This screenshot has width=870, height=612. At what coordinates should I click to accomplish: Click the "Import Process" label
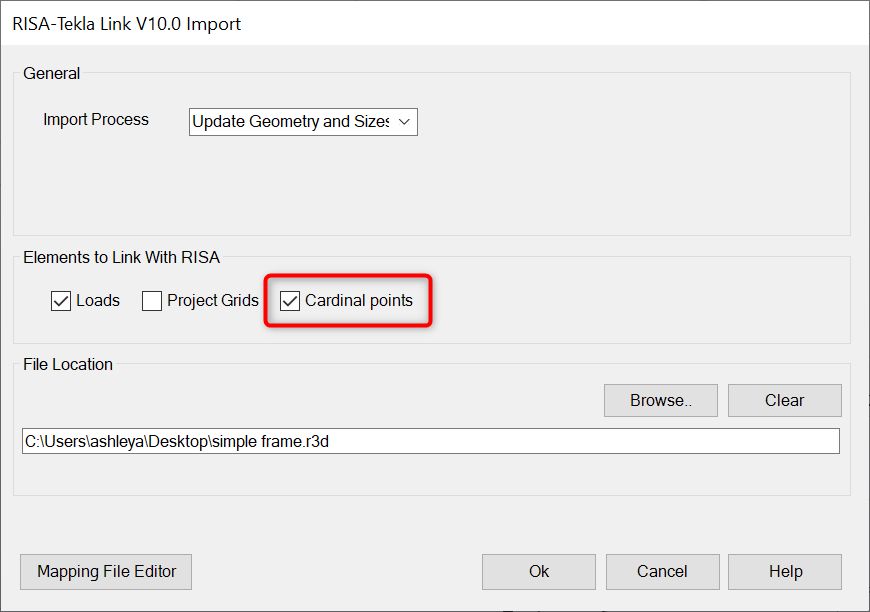pos(96,120)
